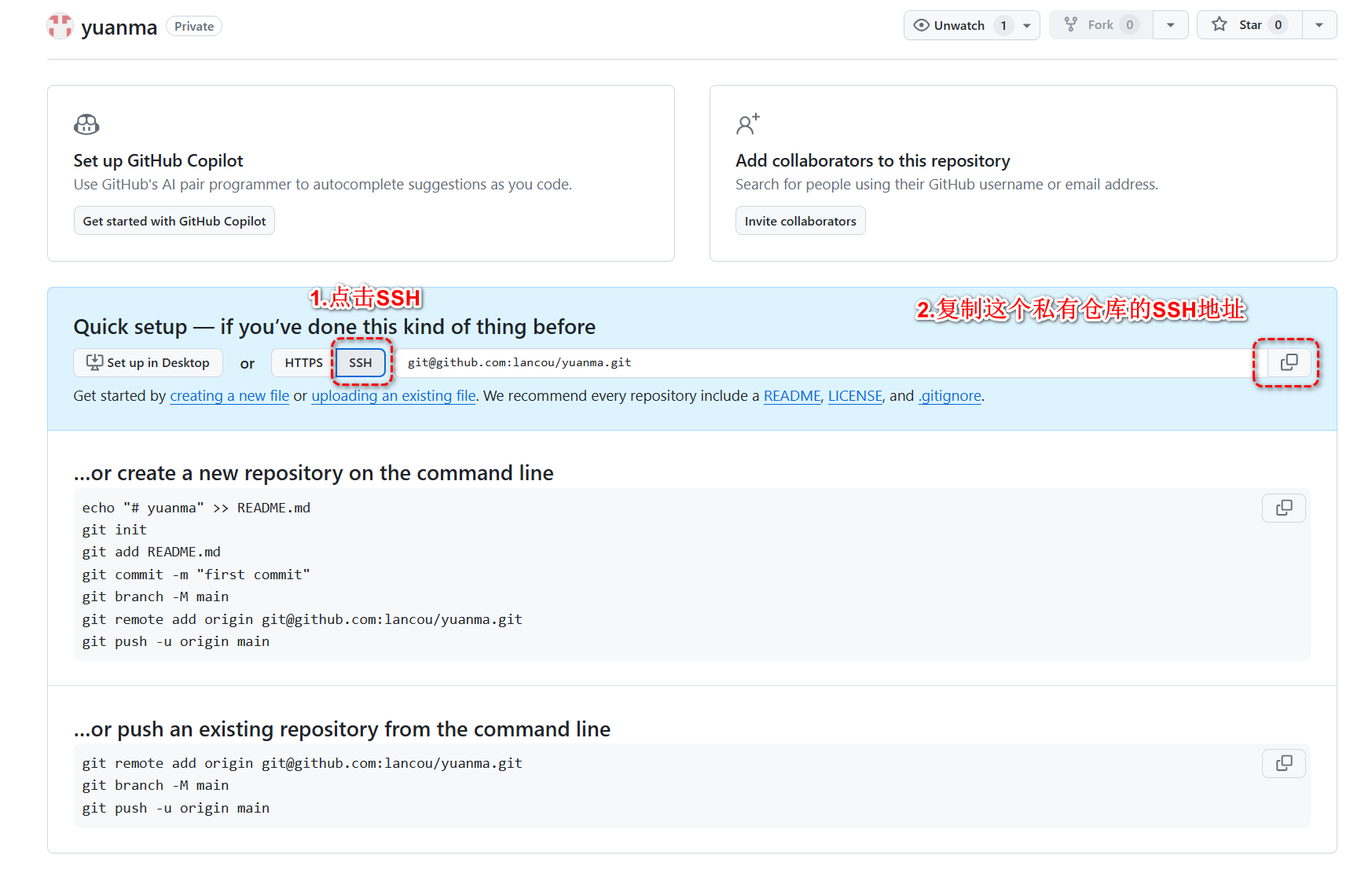Viewport: 1372px width, 870px height.
Task: Open the creating a new file link
Action: pos(229,395)
